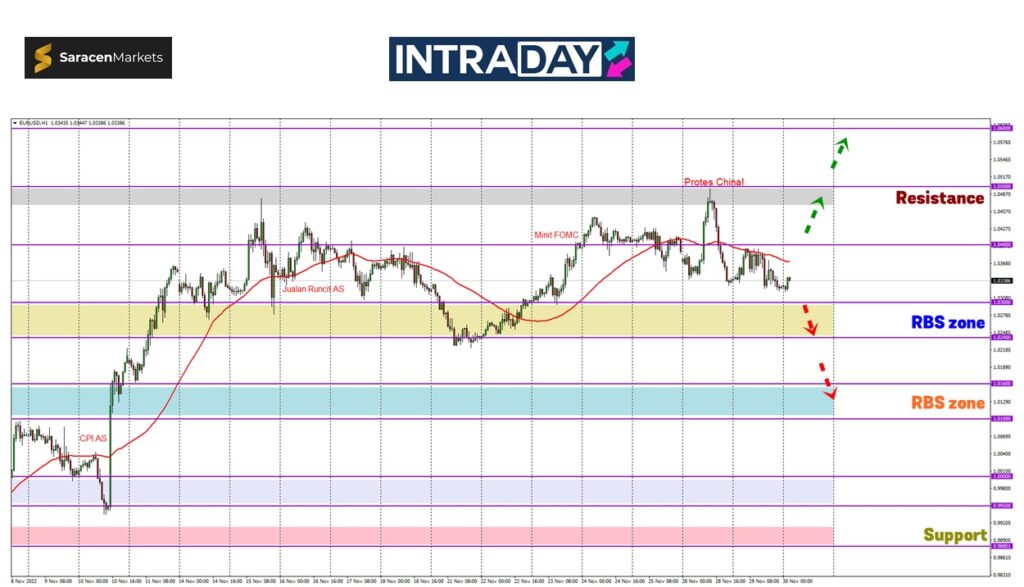The height and width of the screenshot is (587, 1024).
Task: Click the gold S emblem in Saracen logo
Action: point(44,58)
